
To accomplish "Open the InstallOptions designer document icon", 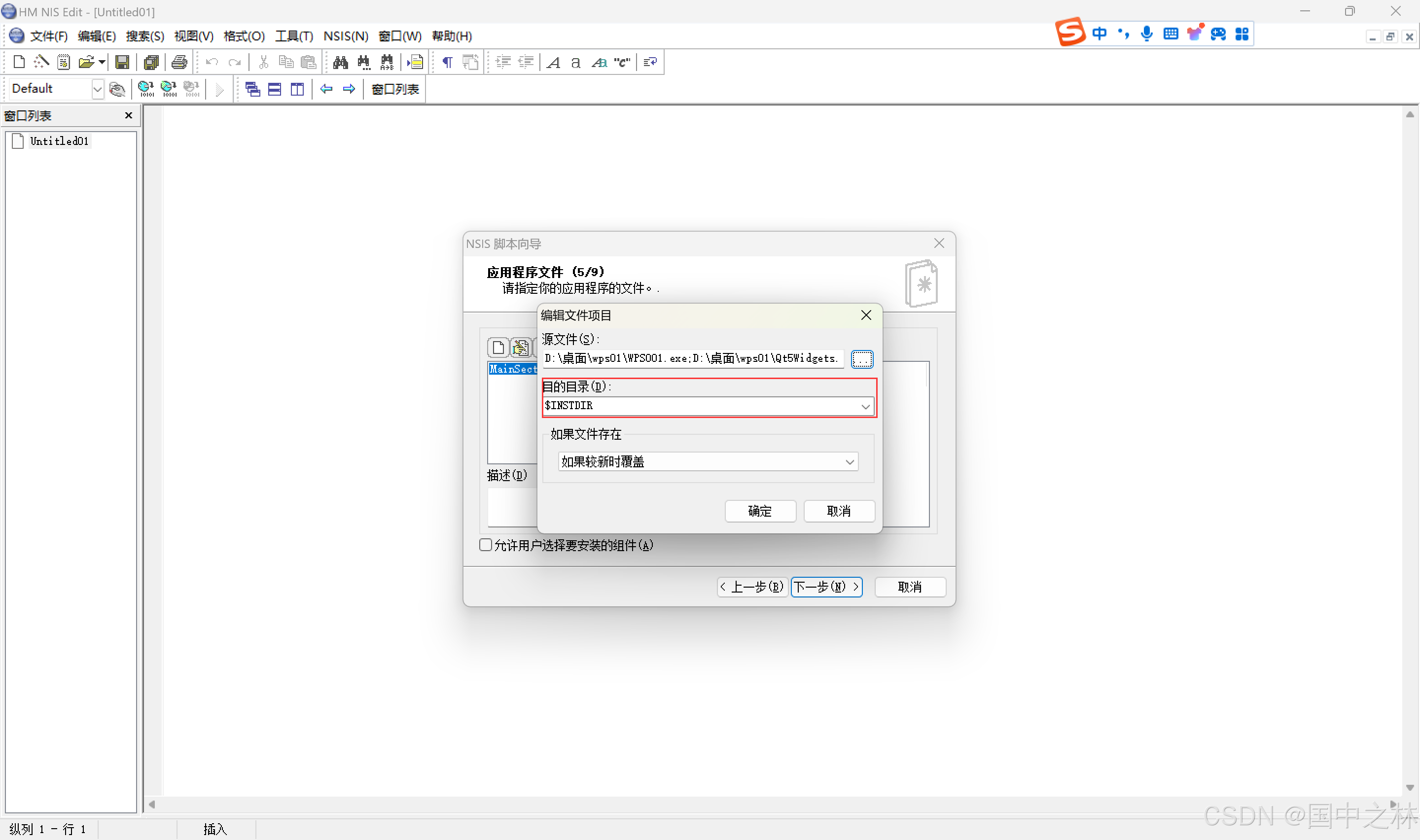I will point(64,62).
